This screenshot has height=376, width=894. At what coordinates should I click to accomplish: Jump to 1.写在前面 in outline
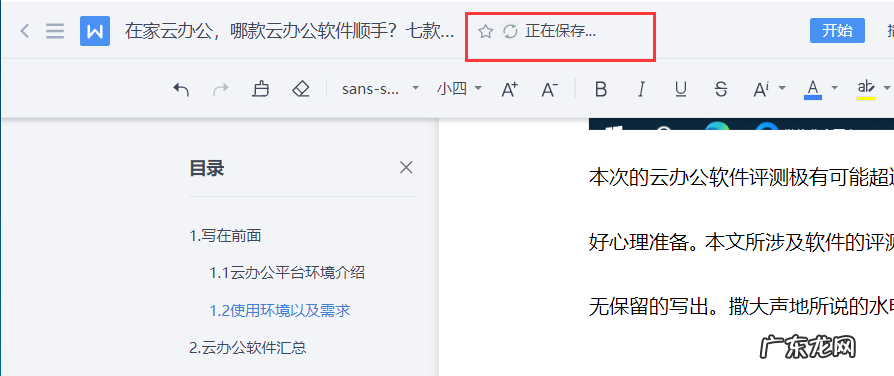click(225, 236)
